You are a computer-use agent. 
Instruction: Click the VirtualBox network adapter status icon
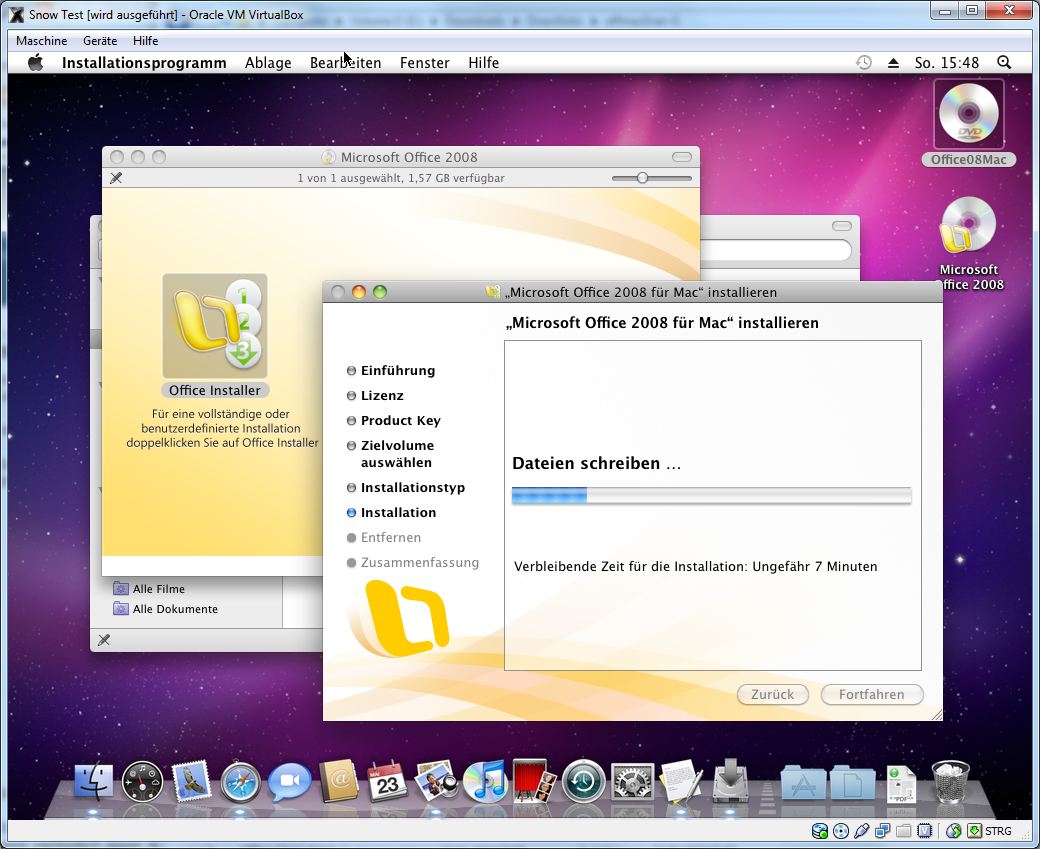click(882, 830)
